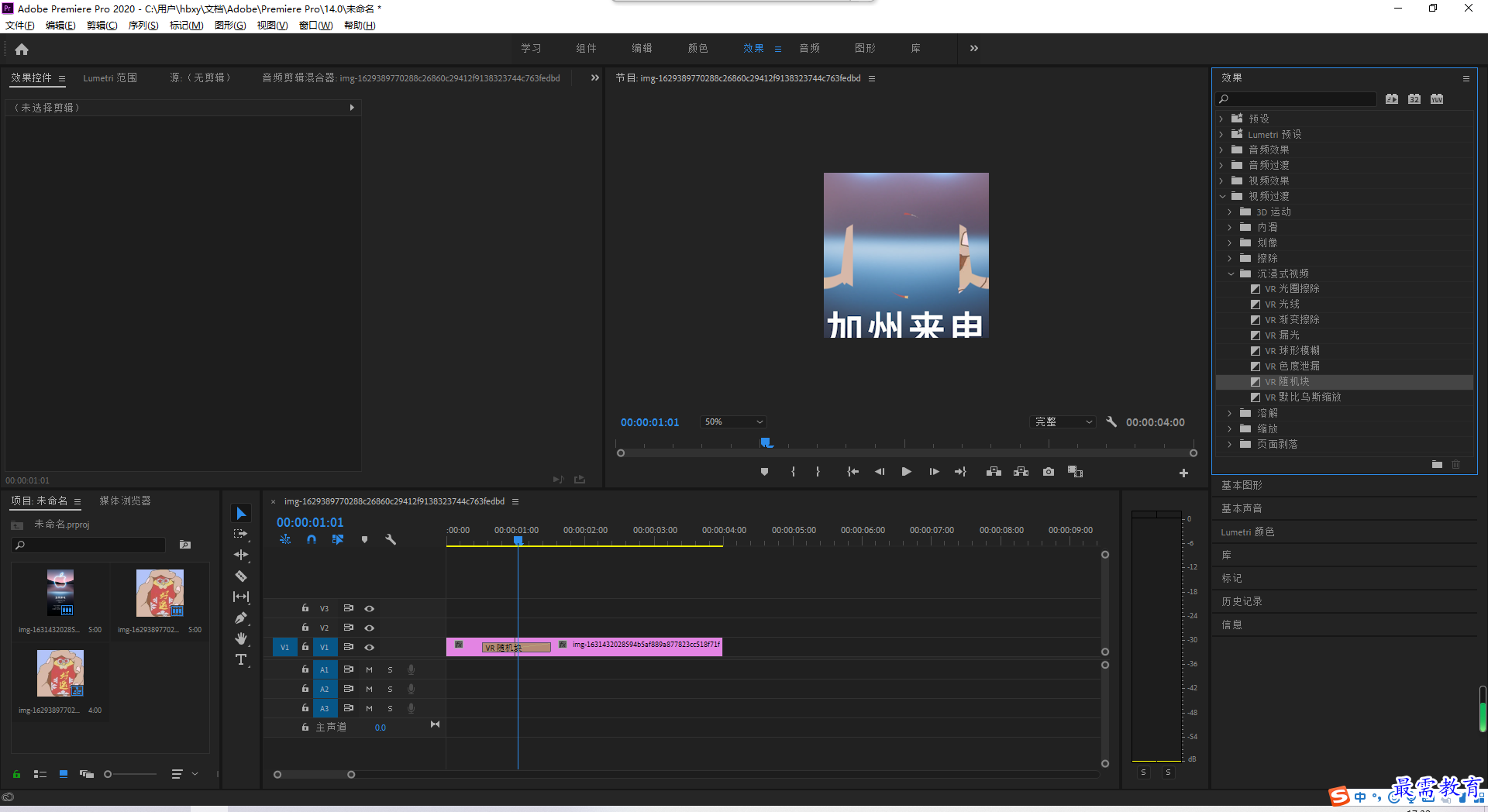1488x812 pixels.
Task: Solo audio track A2
Action: tap(390, 689)
